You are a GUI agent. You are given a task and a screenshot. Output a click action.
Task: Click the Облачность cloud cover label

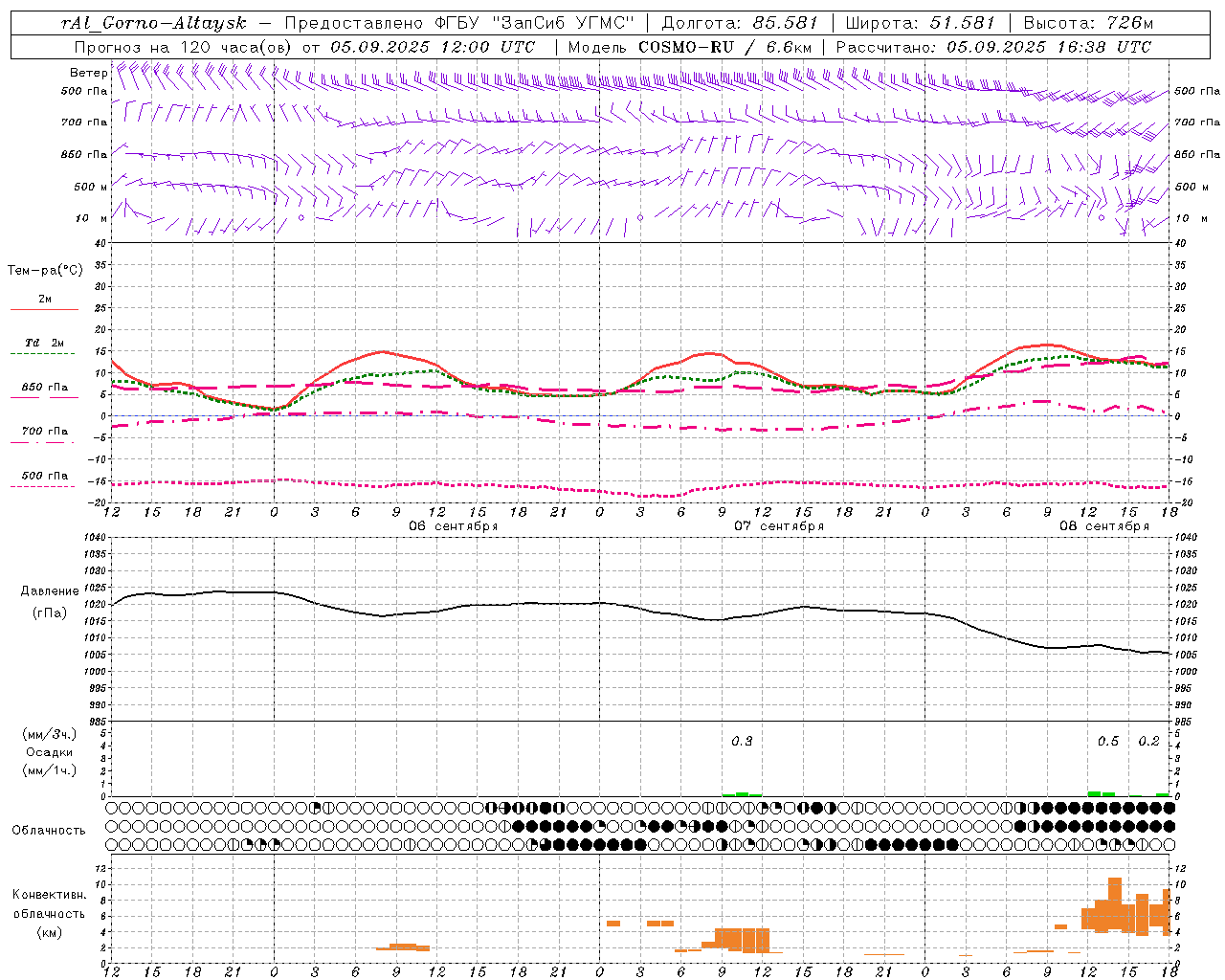[49, 831]
